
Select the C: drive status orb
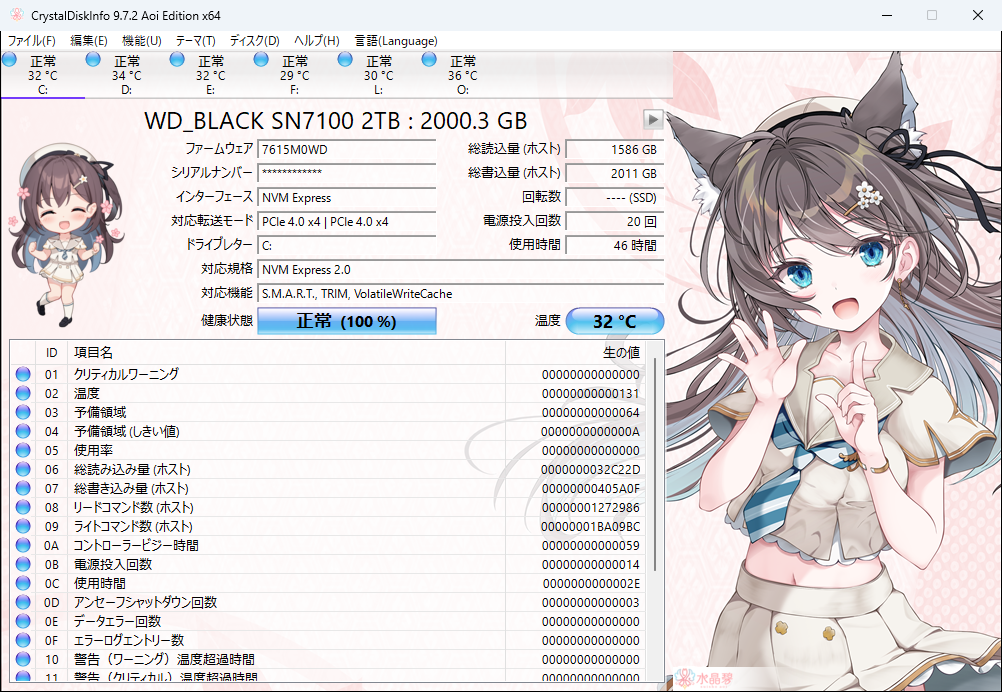point(10,61)
